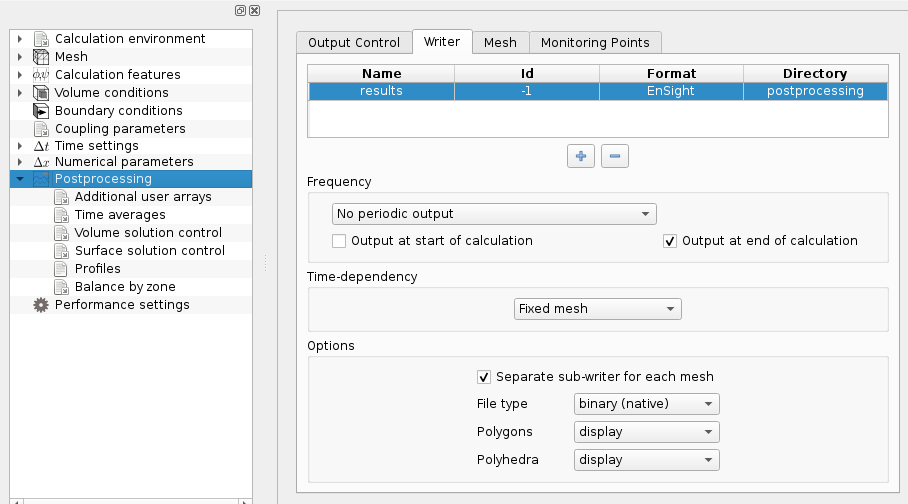Image resolution: width=908 pixels, height=504 pixels.
Task: Click the Postprocessing chart icon
Action: (41, 179)
